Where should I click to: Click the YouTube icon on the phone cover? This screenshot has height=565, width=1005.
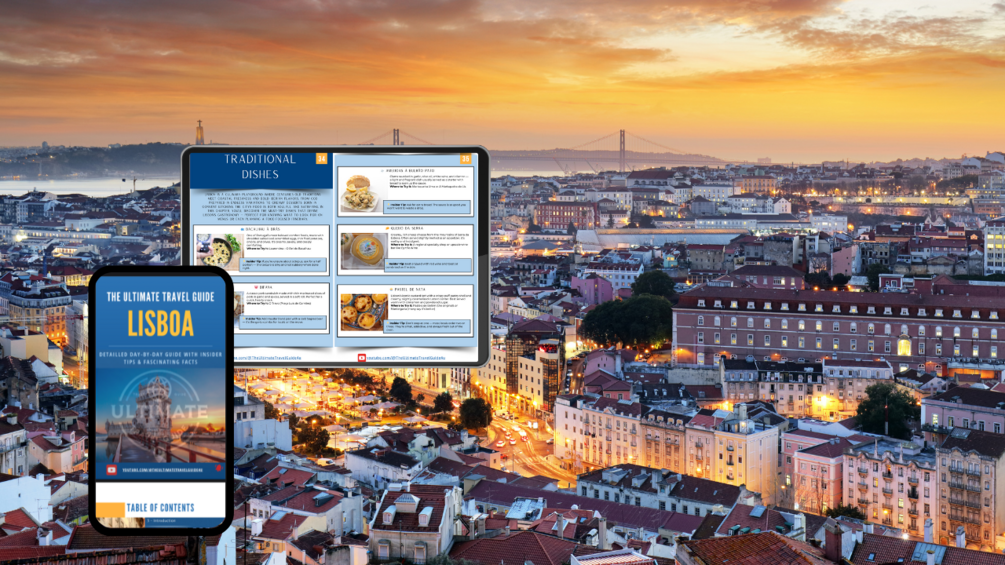pos(112,470)
